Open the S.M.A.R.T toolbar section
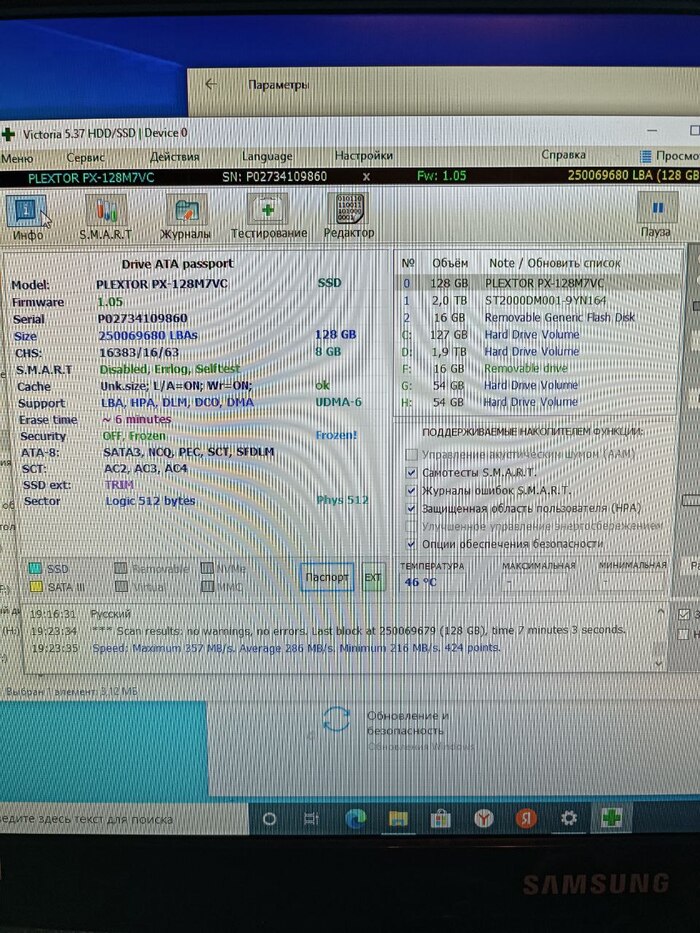Viewport: 700px width, 933px height. point(105,218)
